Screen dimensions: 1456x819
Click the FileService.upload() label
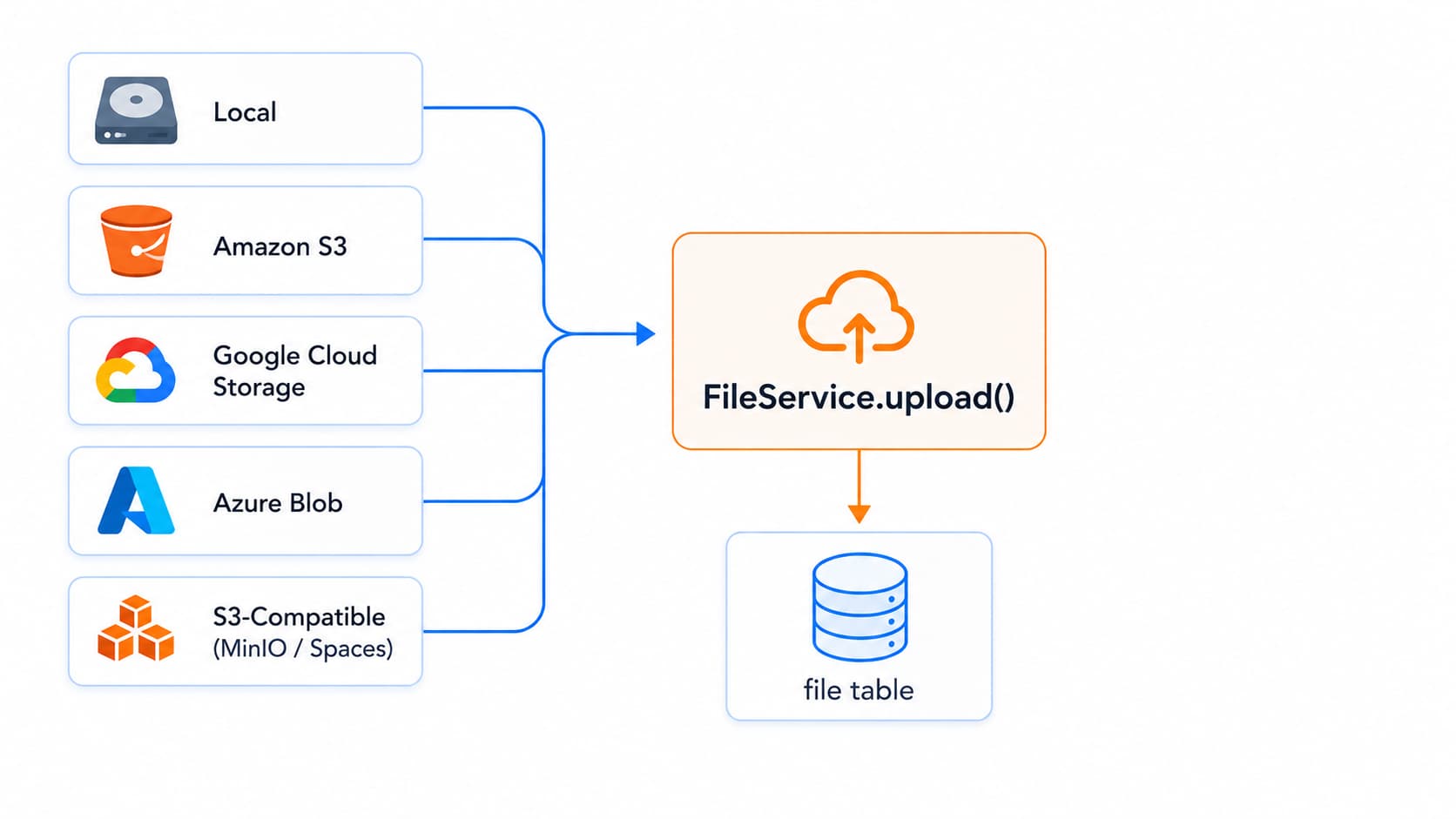coord(859,397)
